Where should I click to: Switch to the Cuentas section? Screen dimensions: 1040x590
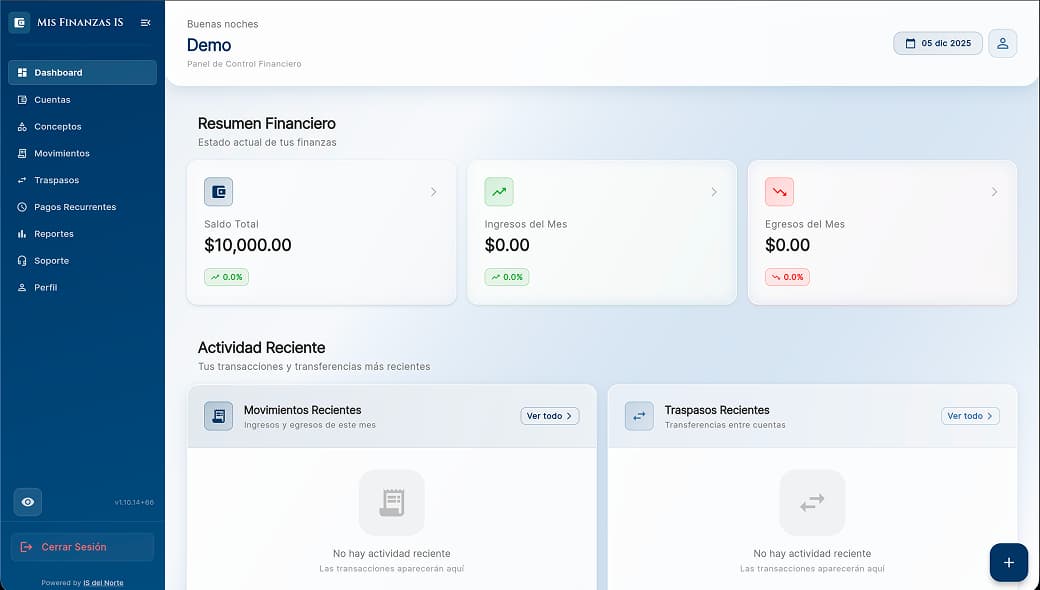pyautogui.click(x=51, y=99)
